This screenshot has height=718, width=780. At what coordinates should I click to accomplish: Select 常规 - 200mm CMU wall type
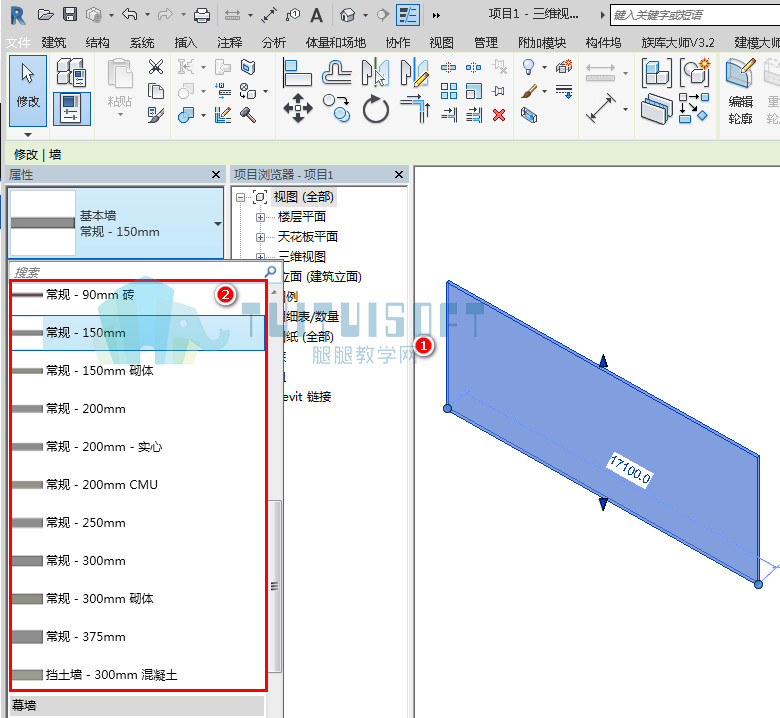[138, 485]
